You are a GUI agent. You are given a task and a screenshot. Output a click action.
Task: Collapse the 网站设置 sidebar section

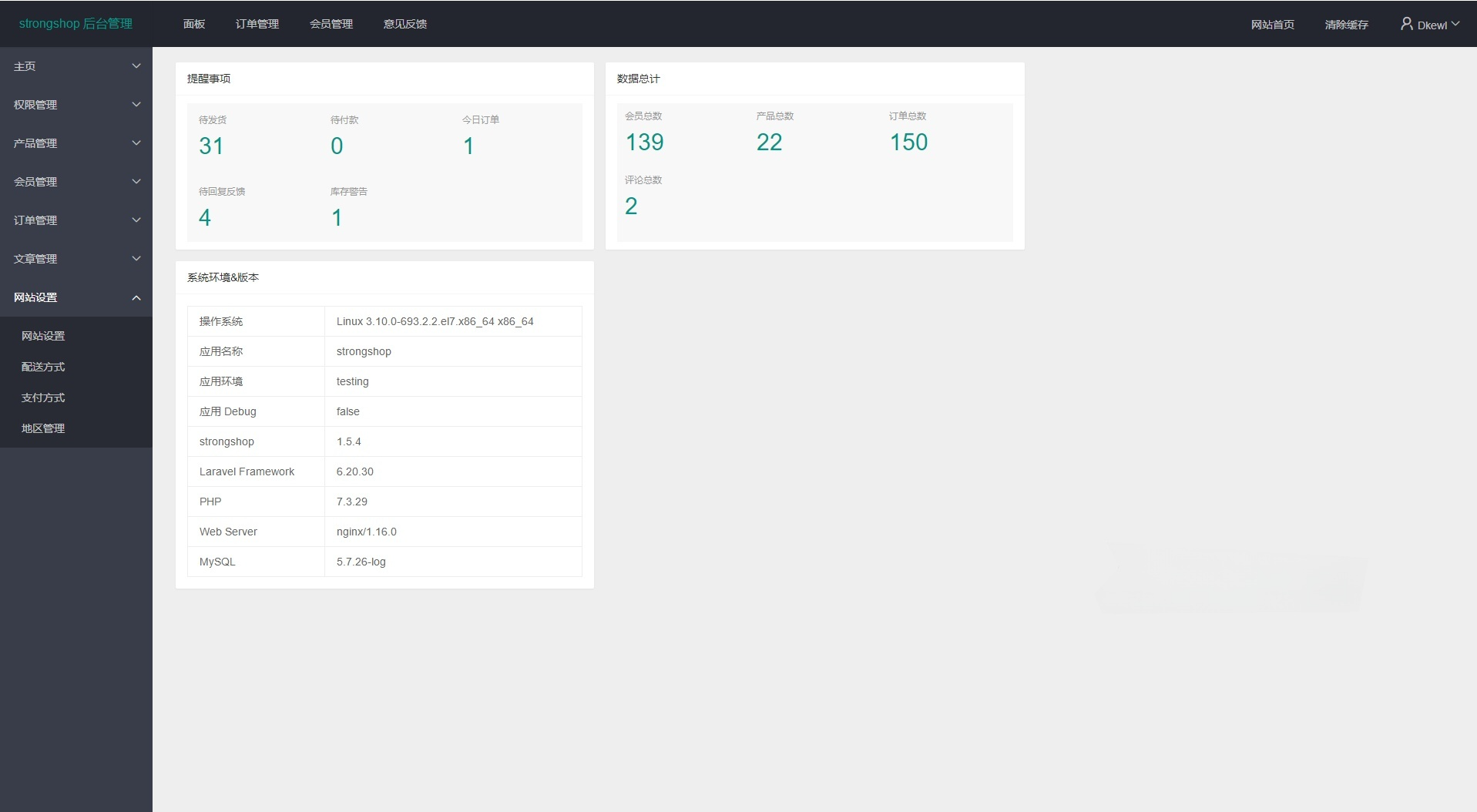coord(76,297)
